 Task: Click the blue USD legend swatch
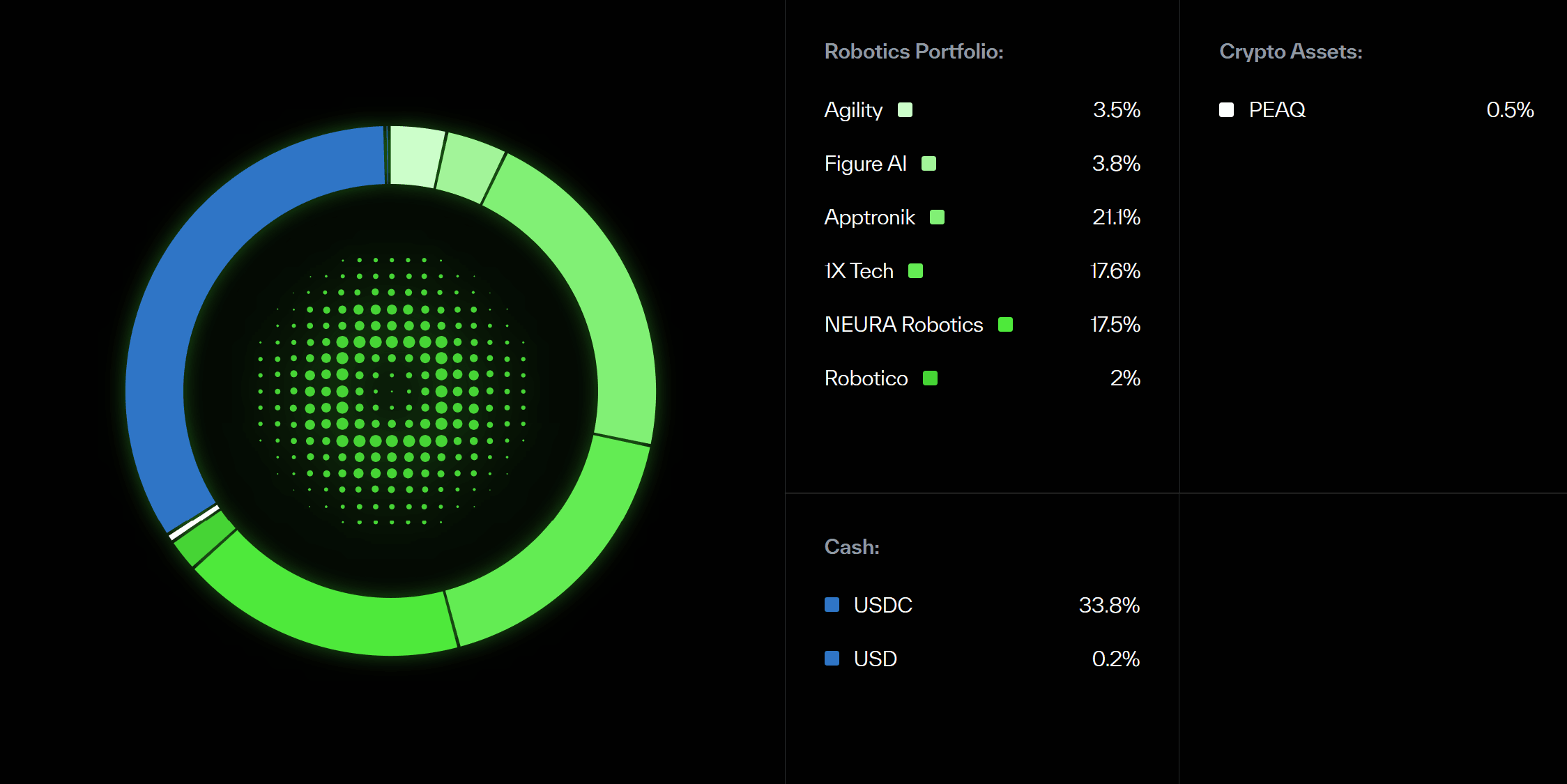(x=832, y=659)
